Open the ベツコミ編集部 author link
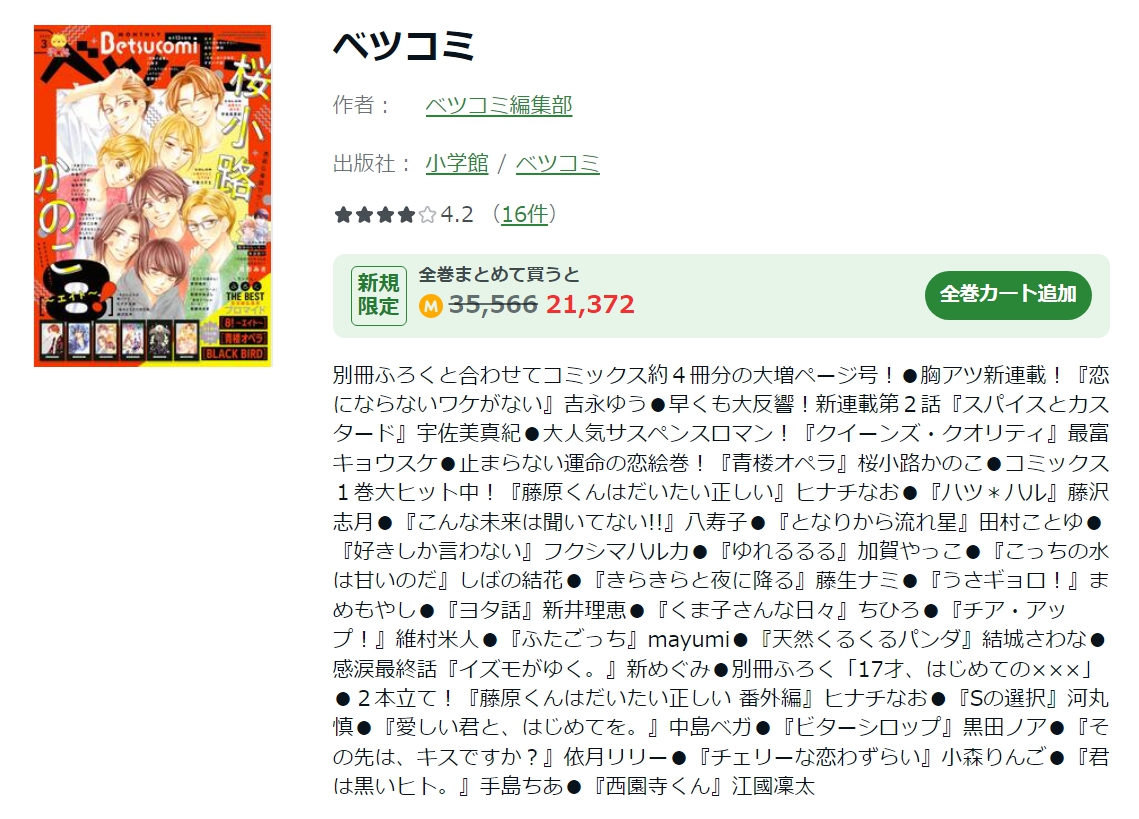This screenshot has width=1139, height=819. coord(498,105)
